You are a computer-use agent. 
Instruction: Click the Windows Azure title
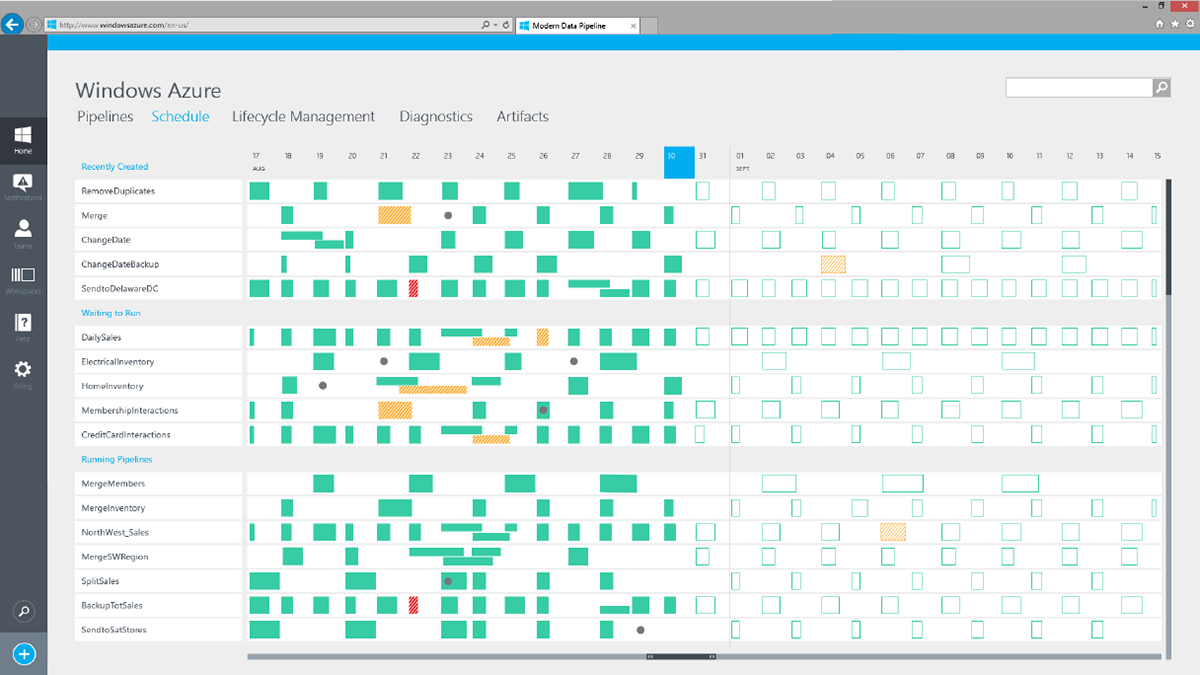pos(148,91)
